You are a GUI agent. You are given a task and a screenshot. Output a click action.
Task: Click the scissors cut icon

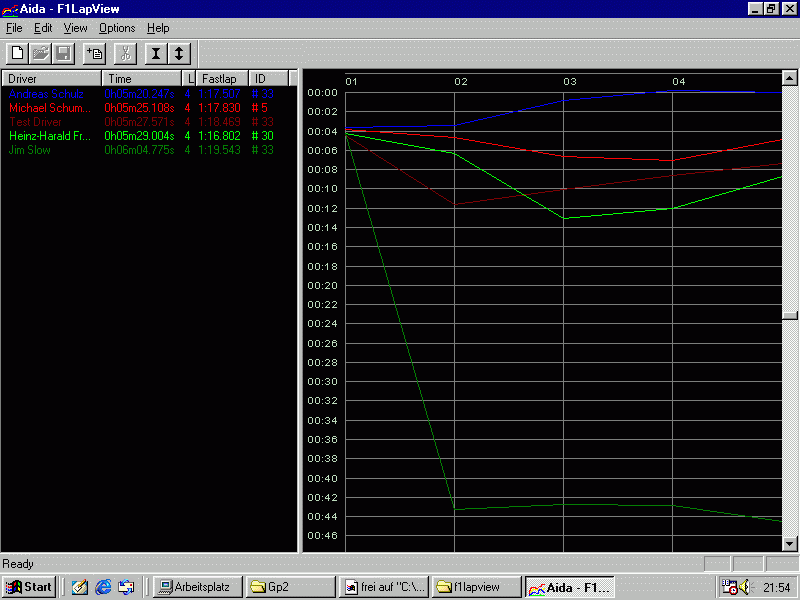126,53
